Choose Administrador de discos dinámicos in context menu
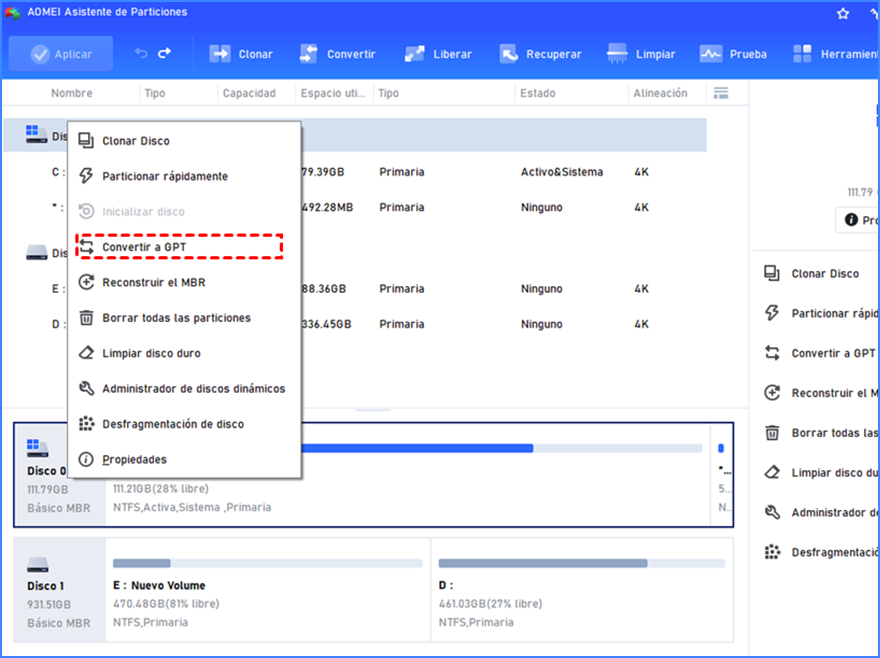 point(184,389)
